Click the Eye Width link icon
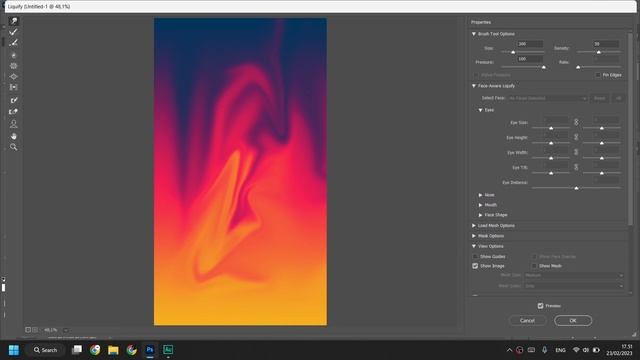 click(576, 152)
